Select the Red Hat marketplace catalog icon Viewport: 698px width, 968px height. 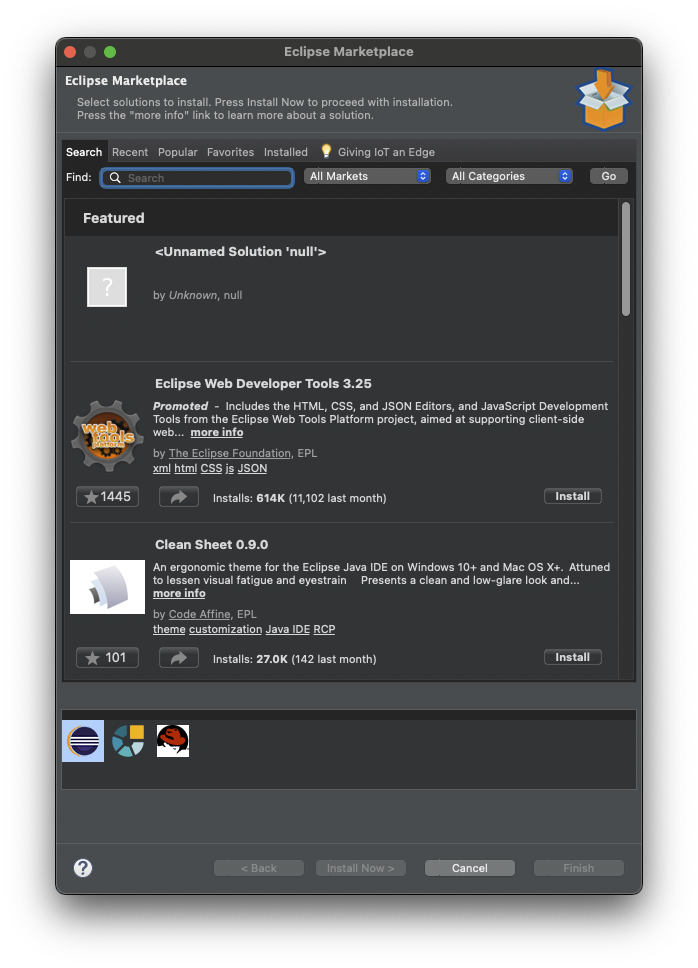(x=173, y=741)
